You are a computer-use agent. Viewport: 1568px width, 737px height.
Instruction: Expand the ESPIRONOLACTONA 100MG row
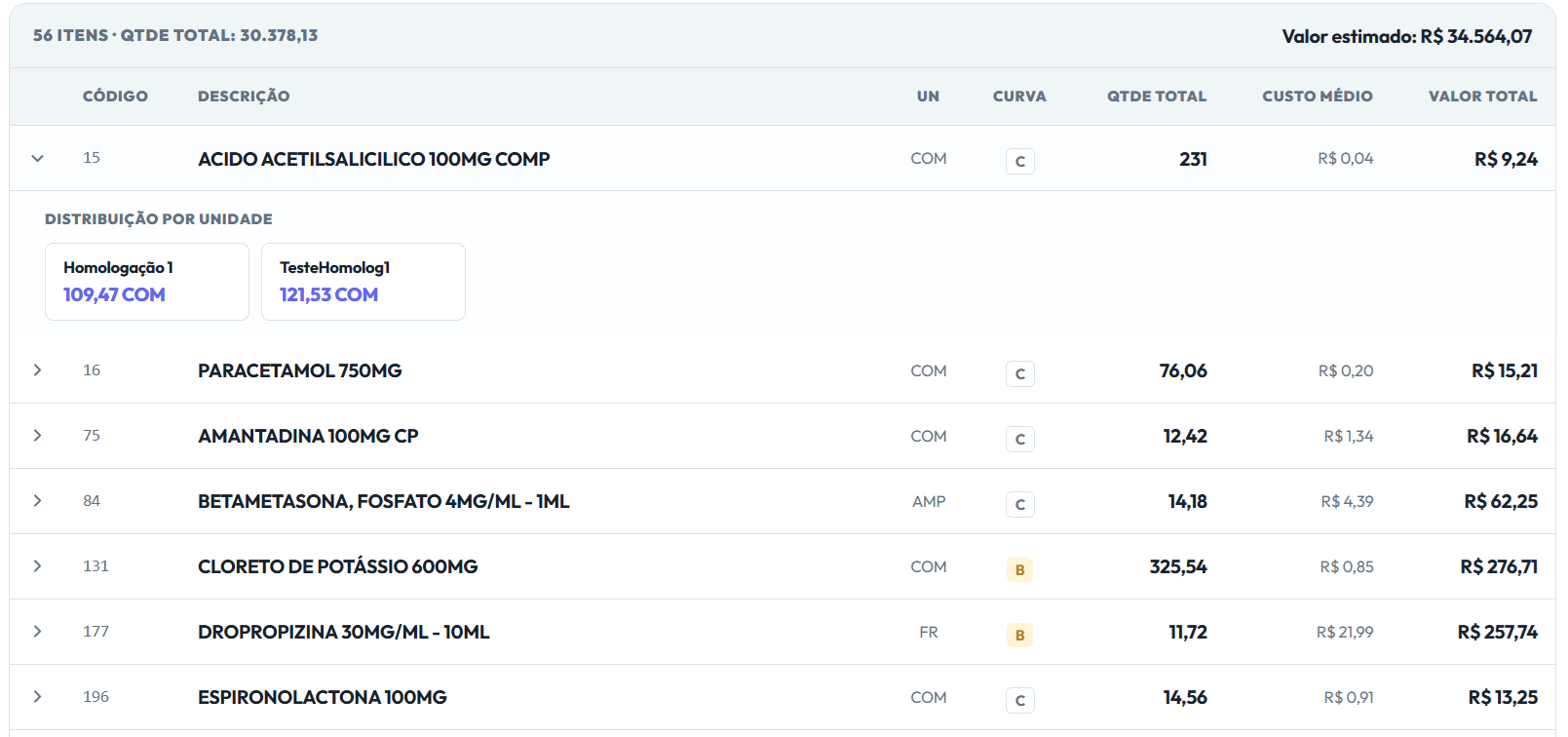tap(37, 697)
